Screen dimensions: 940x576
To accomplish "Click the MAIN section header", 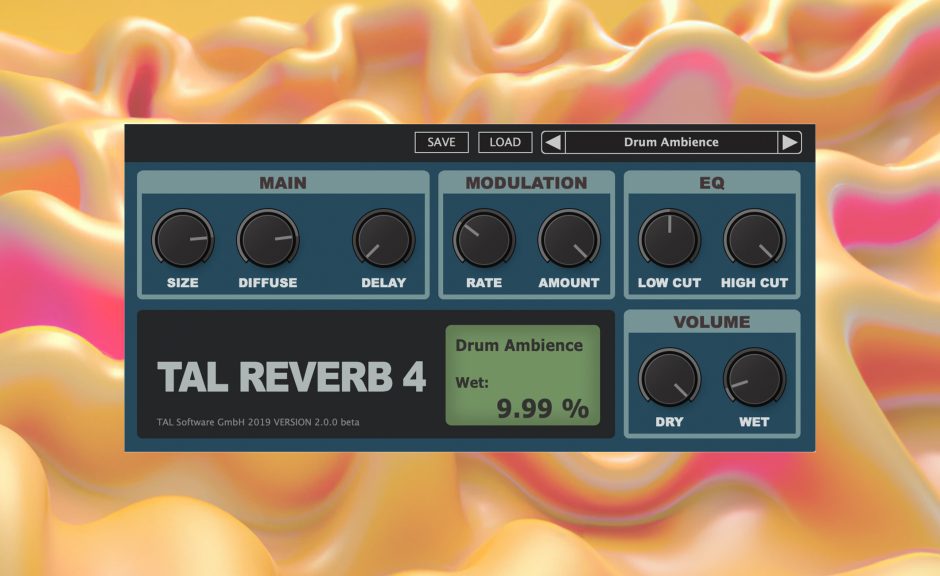I will point(283,182).
